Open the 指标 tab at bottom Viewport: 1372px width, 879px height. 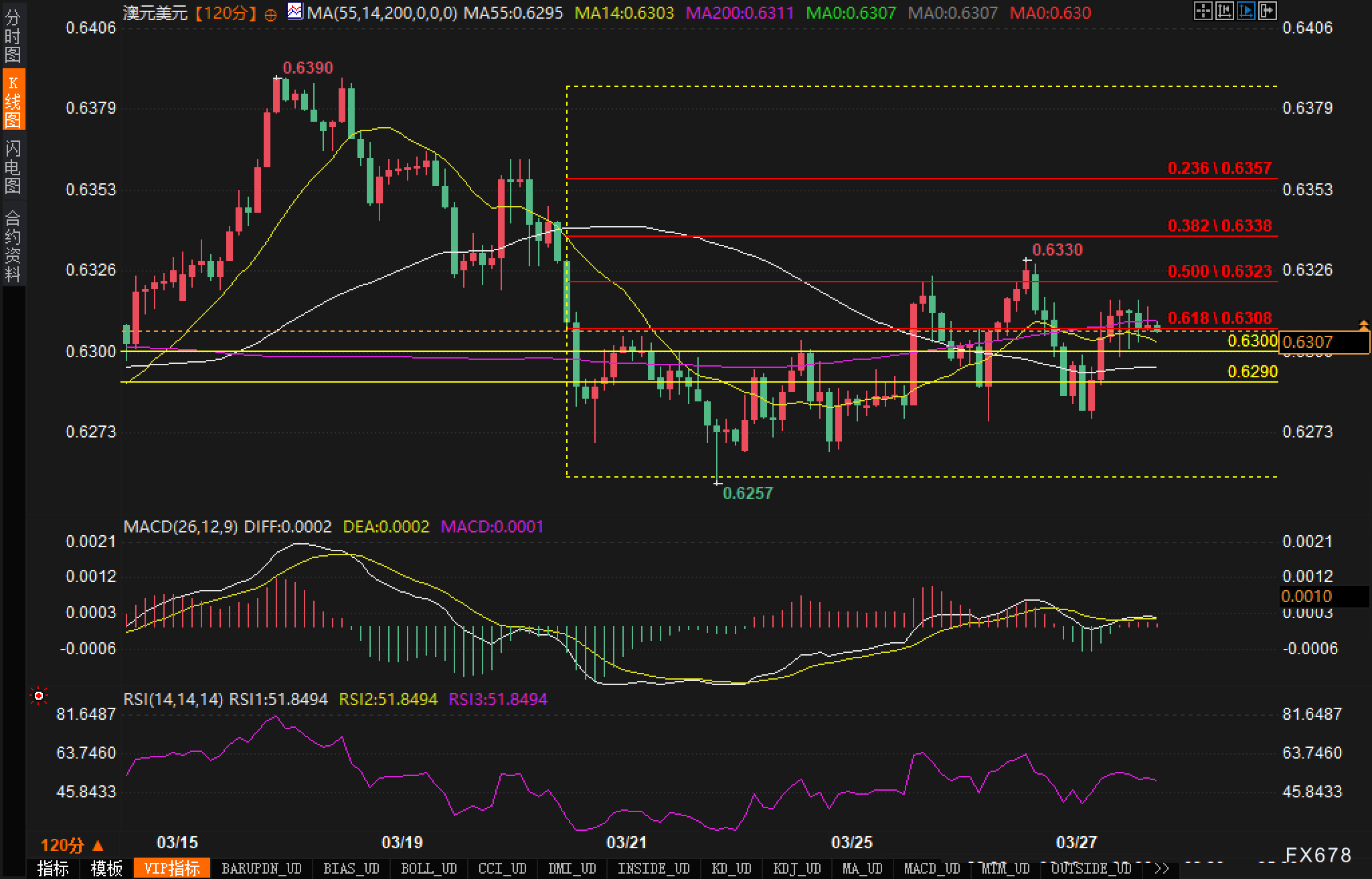(53, 868)
